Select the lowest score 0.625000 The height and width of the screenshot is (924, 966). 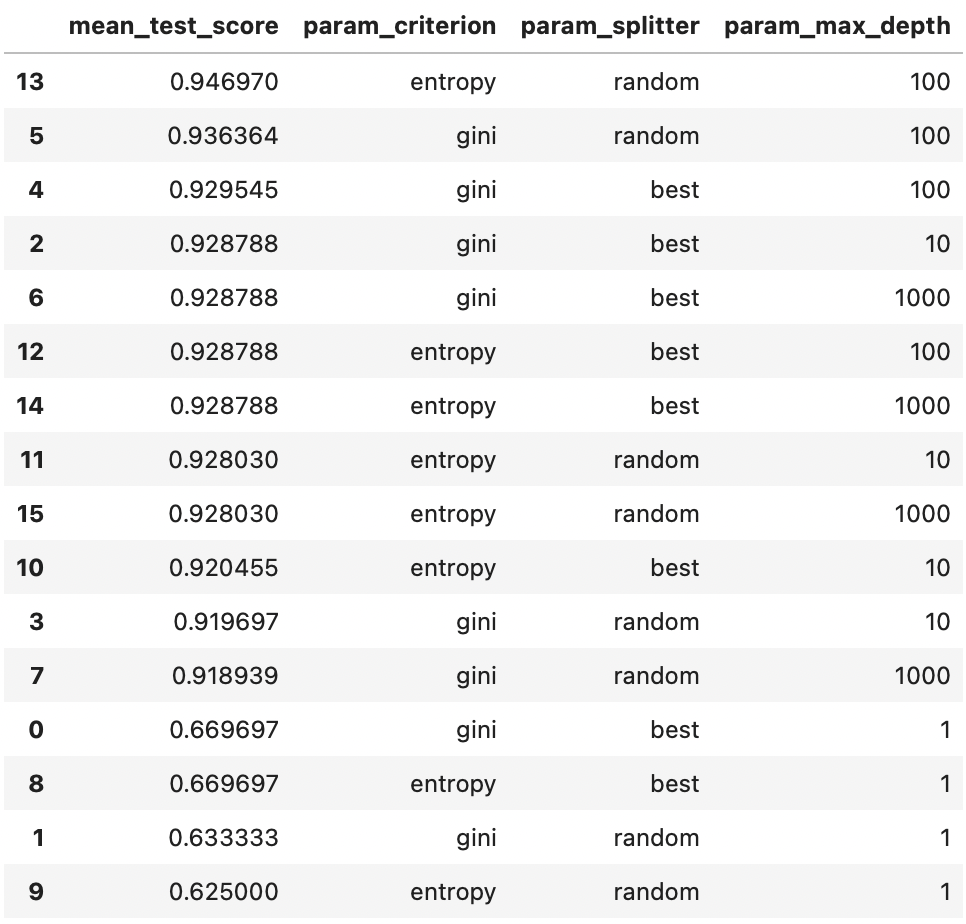(x=224, y=891)
